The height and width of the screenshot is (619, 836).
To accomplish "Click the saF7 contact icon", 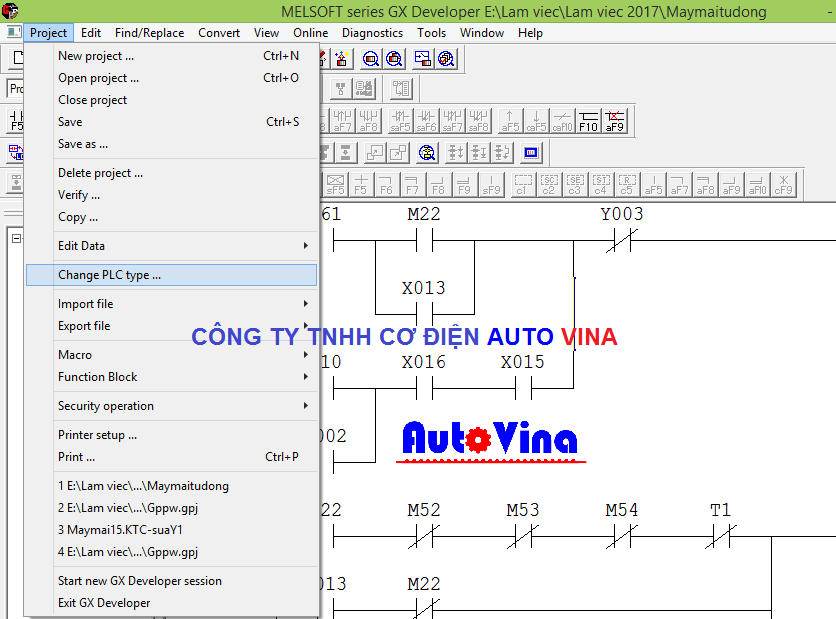I will [x=452, y=121].
